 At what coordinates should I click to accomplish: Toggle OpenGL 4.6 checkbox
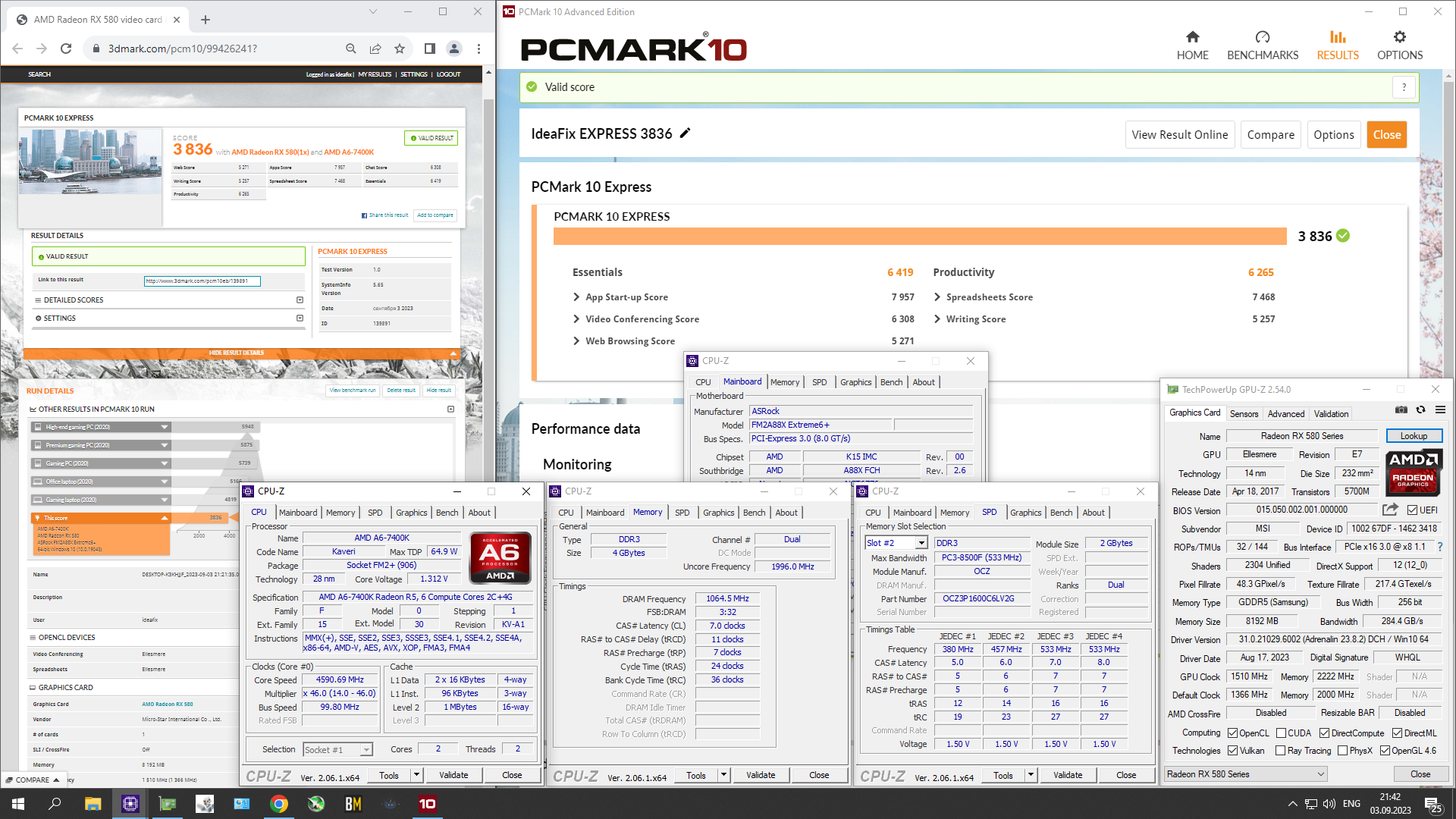(x=1385, y=751)
